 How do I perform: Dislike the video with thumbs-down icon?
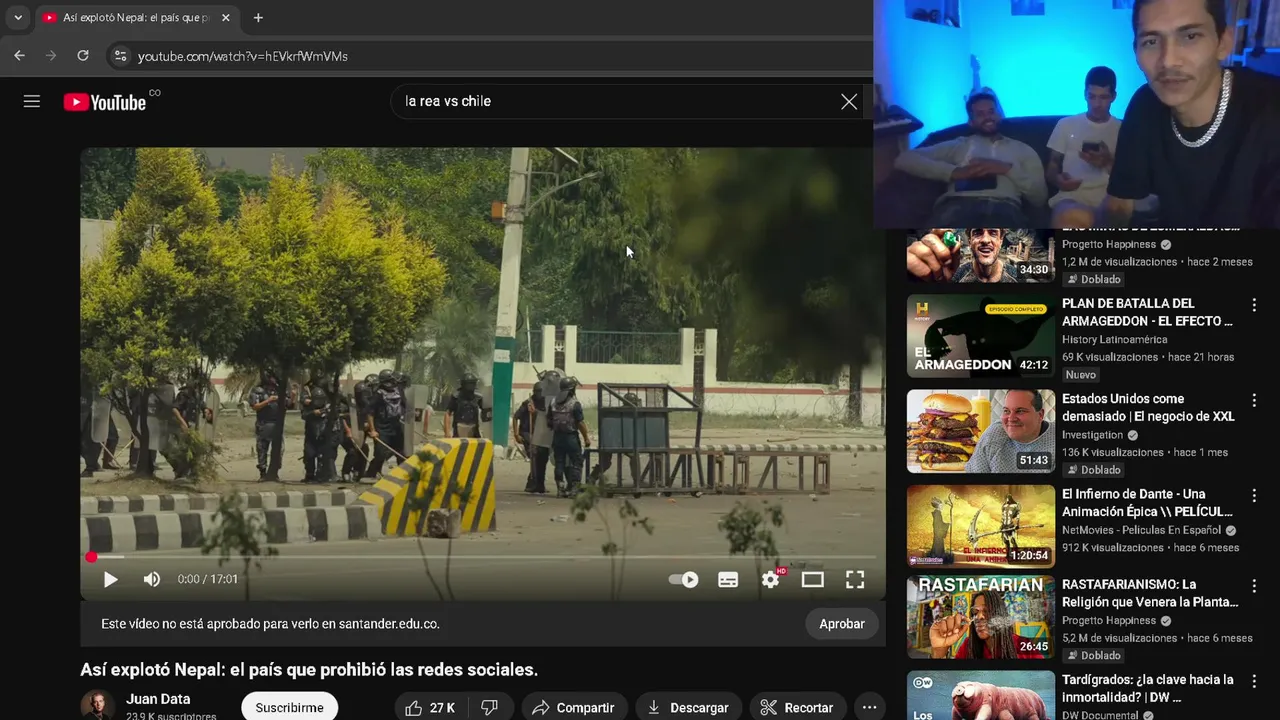coord(490,707)
